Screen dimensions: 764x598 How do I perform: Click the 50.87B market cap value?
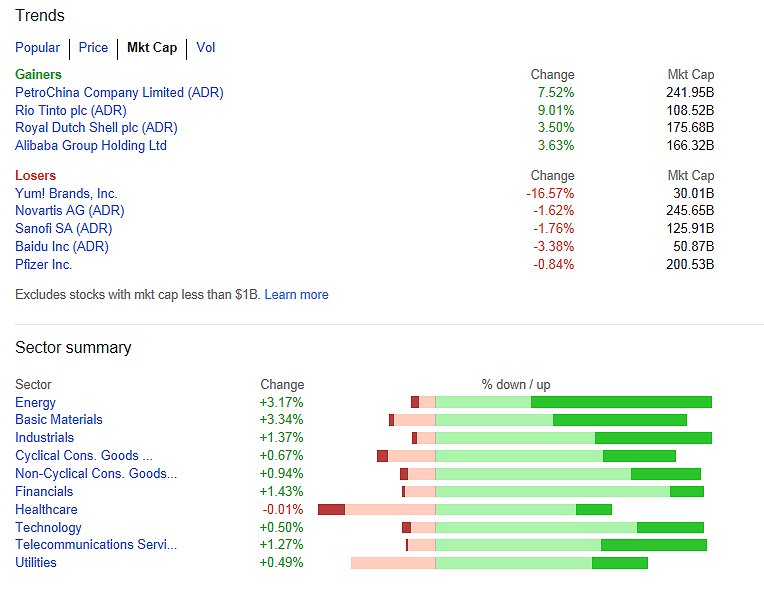[694, 247]
